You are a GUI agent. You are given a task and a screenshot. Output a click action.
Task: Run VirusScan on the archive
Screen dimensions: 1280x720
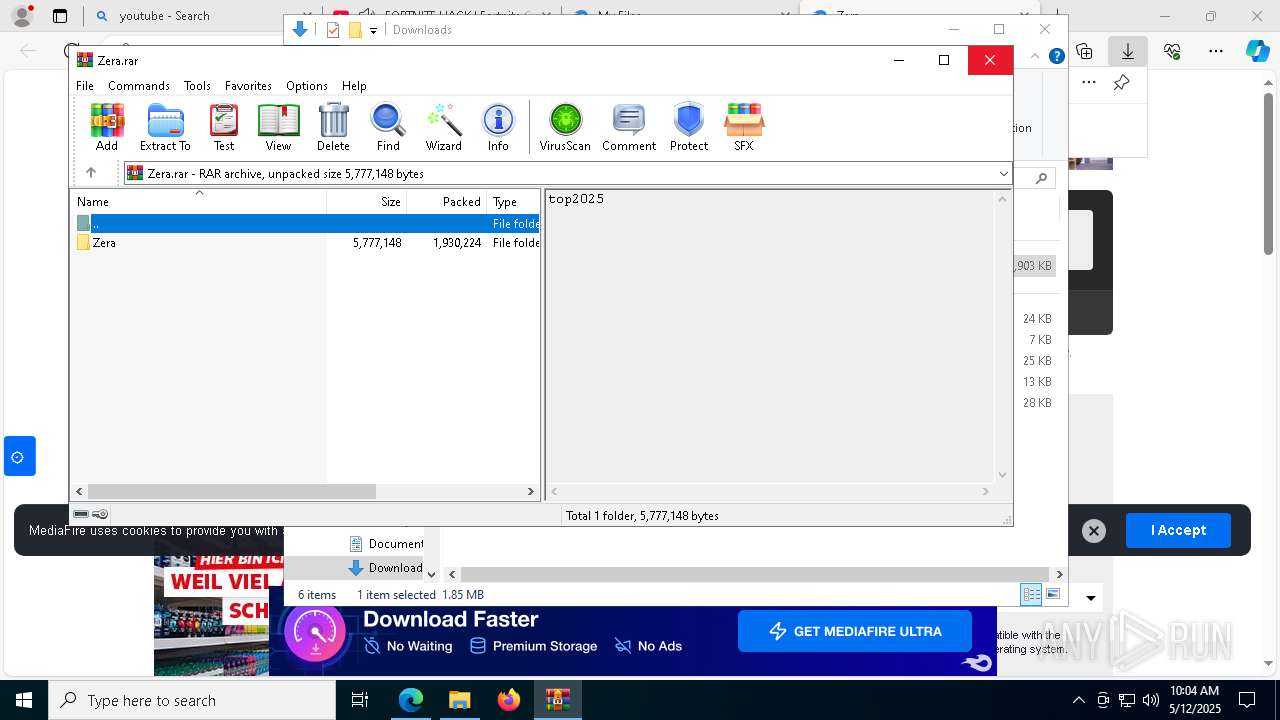565,127
